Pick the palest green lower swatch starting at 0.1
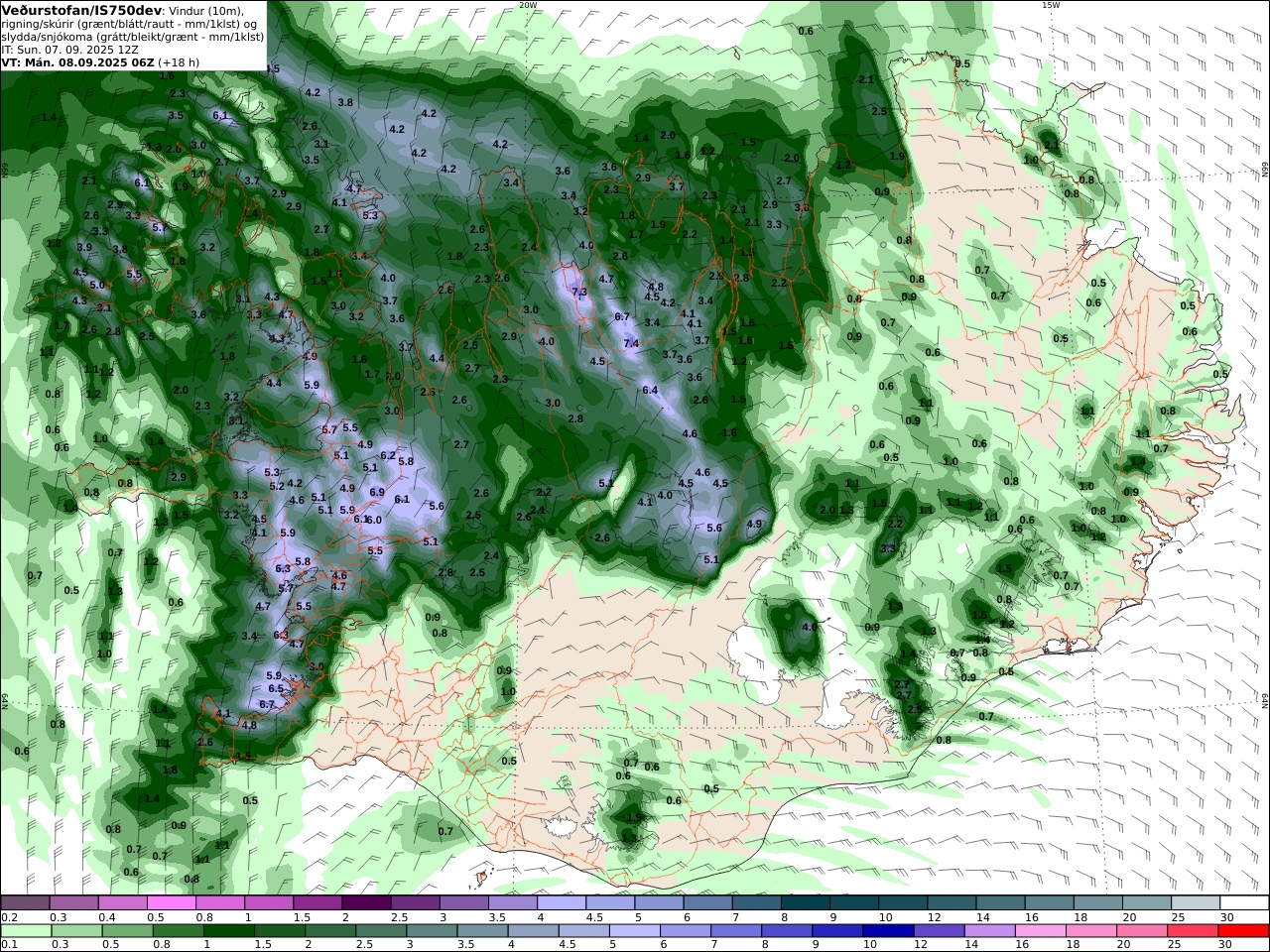 point(27,930)
